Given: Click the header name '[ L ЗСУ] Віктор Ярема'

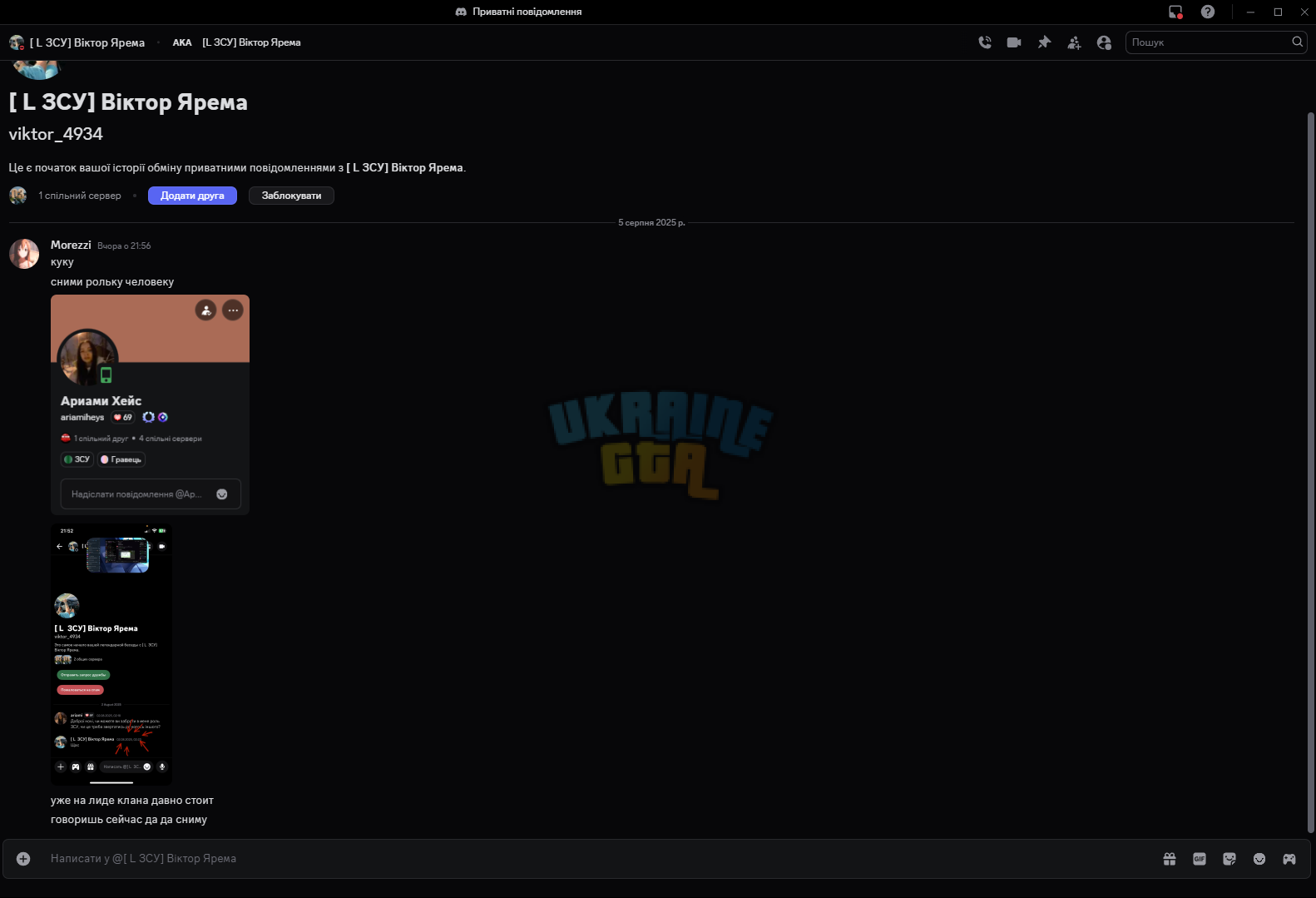Looking at the screenshot, I should pyautogui.click(x=87, y=42).
